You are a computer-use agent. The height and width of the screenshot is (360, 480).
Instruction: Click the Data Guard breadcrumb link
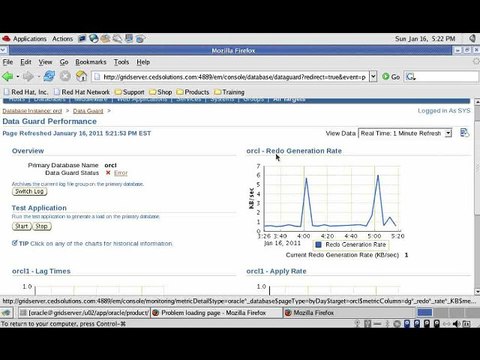pyautogui.click(x=88, y=111)
